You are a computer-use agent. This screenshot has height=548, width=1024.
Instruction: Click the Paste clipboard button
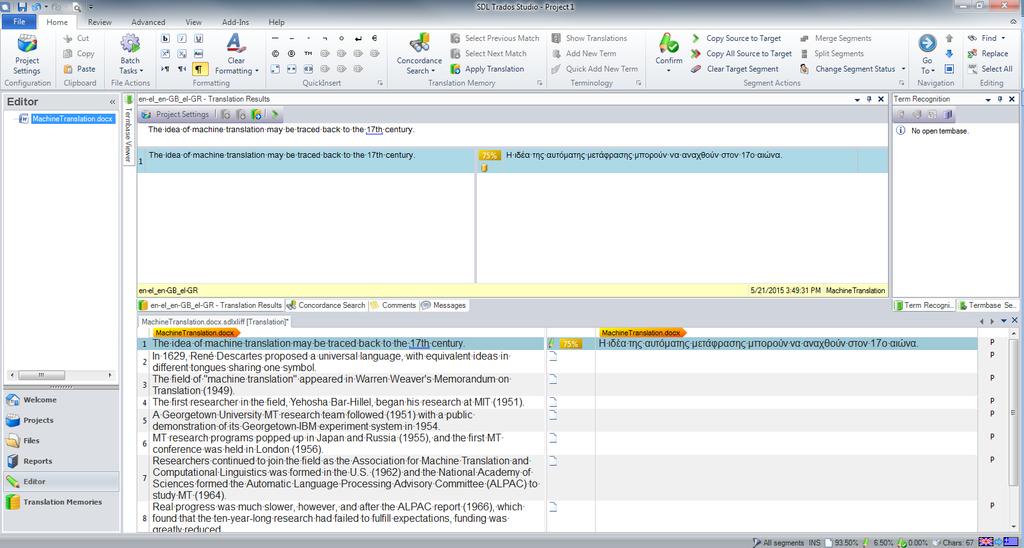click(80, 69)
